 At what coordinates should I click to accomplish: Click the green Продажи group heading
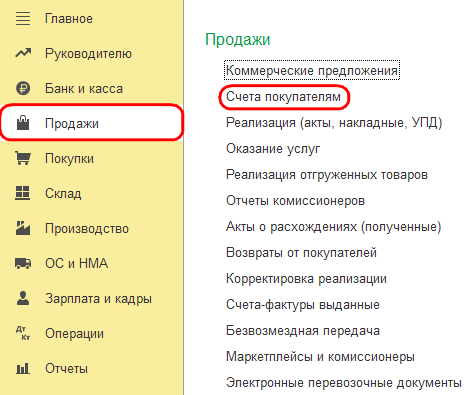[237, 40]
